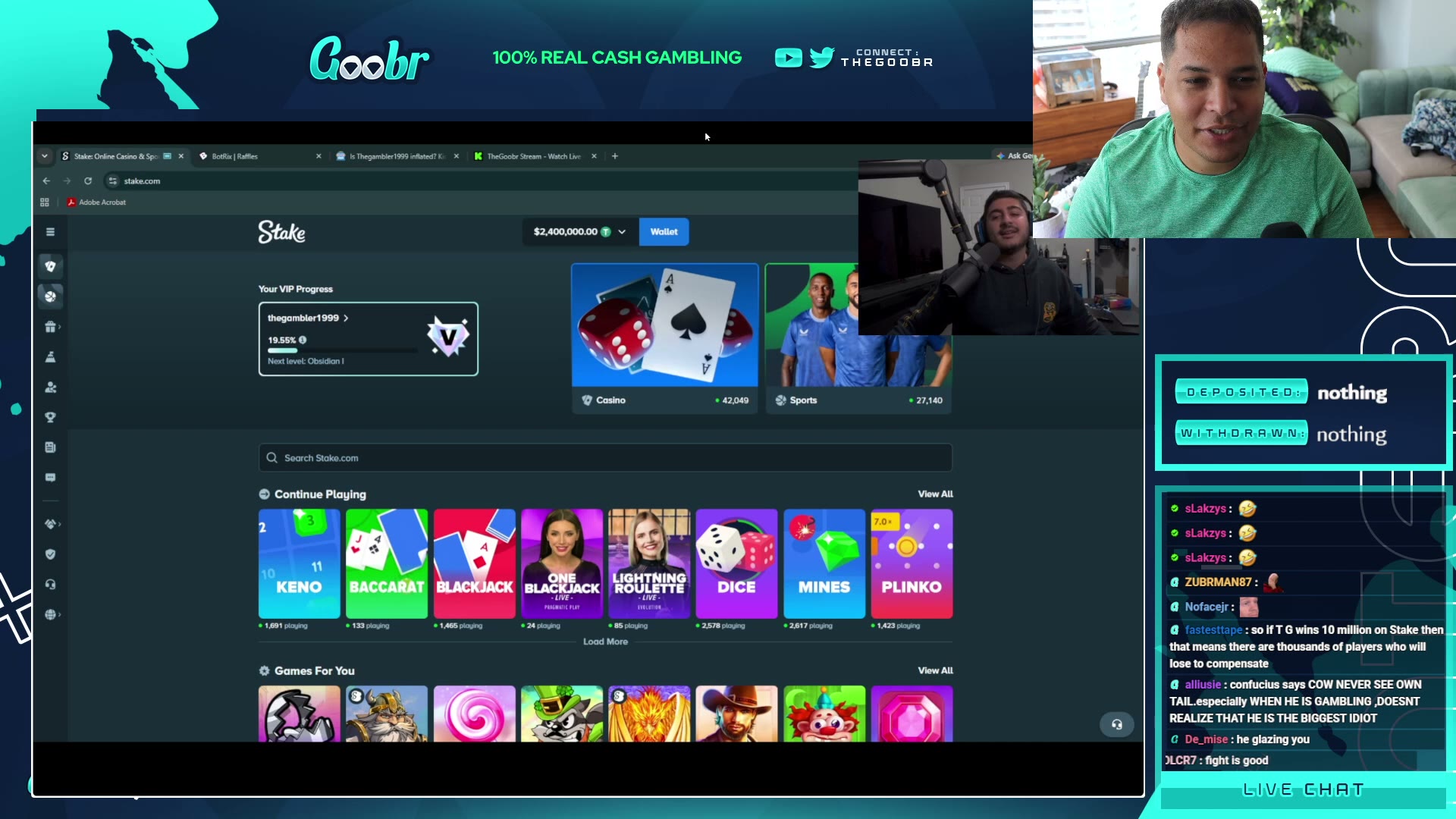The height and width of the screenshot is (819, 1456).
Task: Open the Casino card
Action: click(665, 338)
